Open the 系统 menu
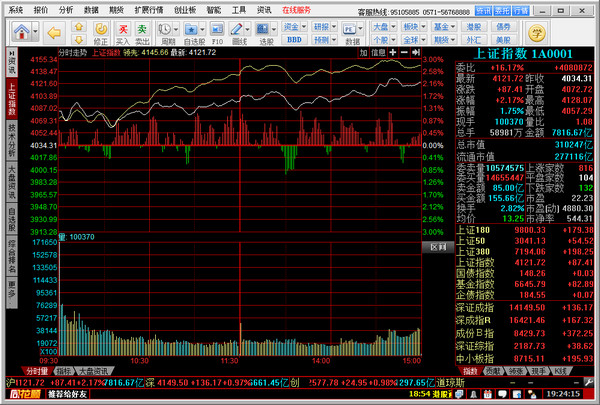This screenshot has height=405, width=600. pyautogui.click(x=16, y=10)
